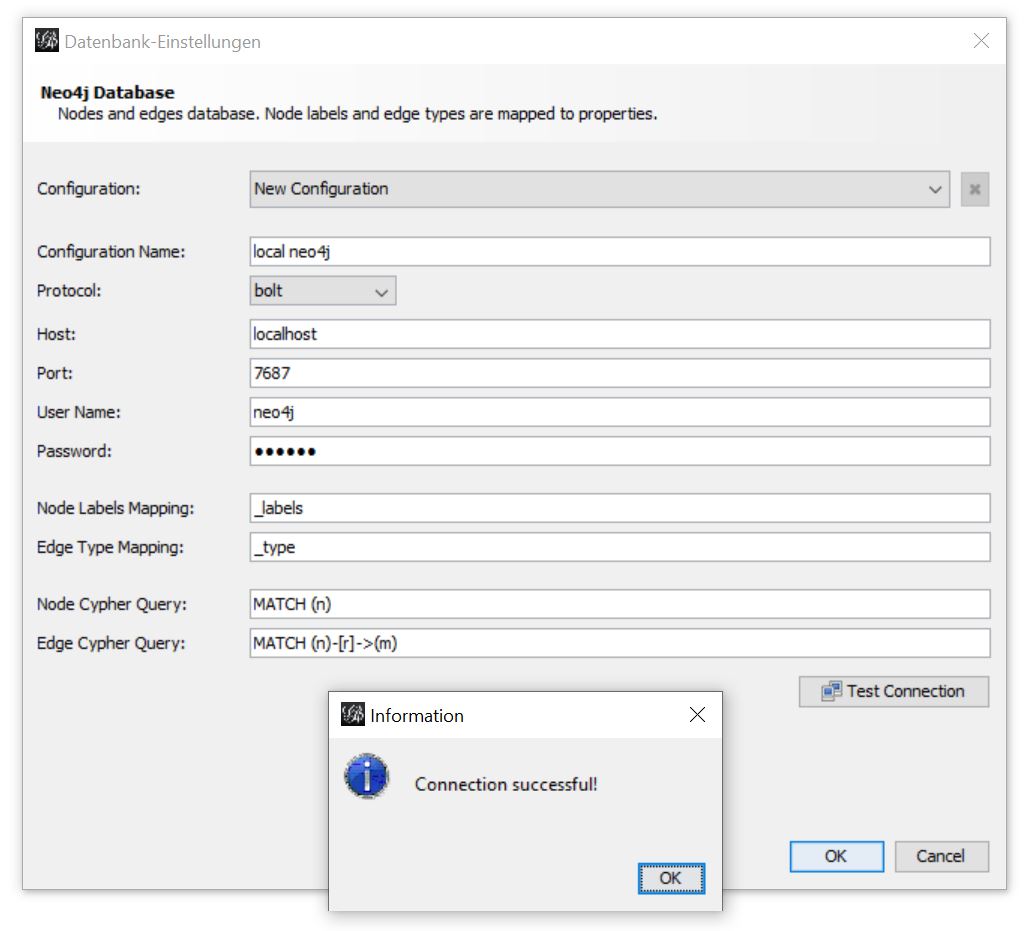The image size is (1029, 931).
Task: Click the Gephi icon in Information title bar
Action: click(352, 714)
